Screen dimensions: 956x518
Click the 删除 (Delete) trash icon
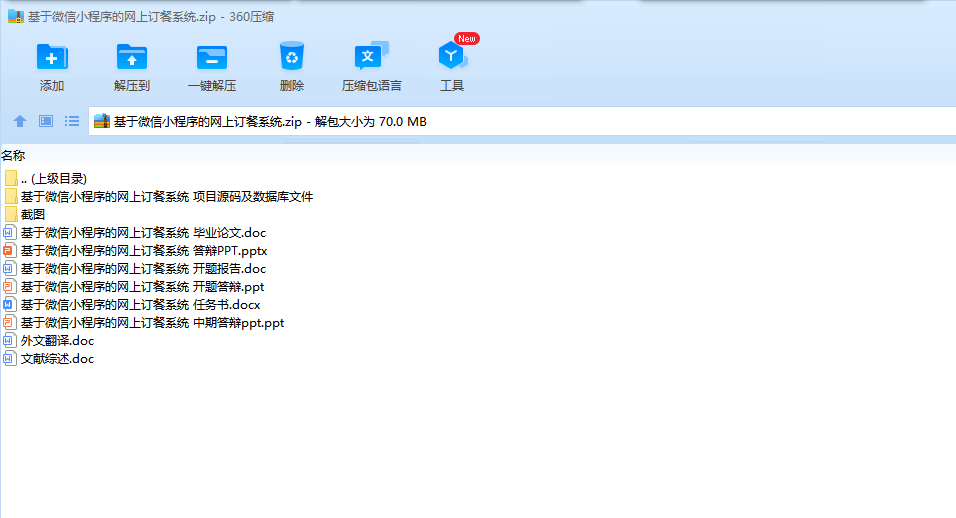291,56
